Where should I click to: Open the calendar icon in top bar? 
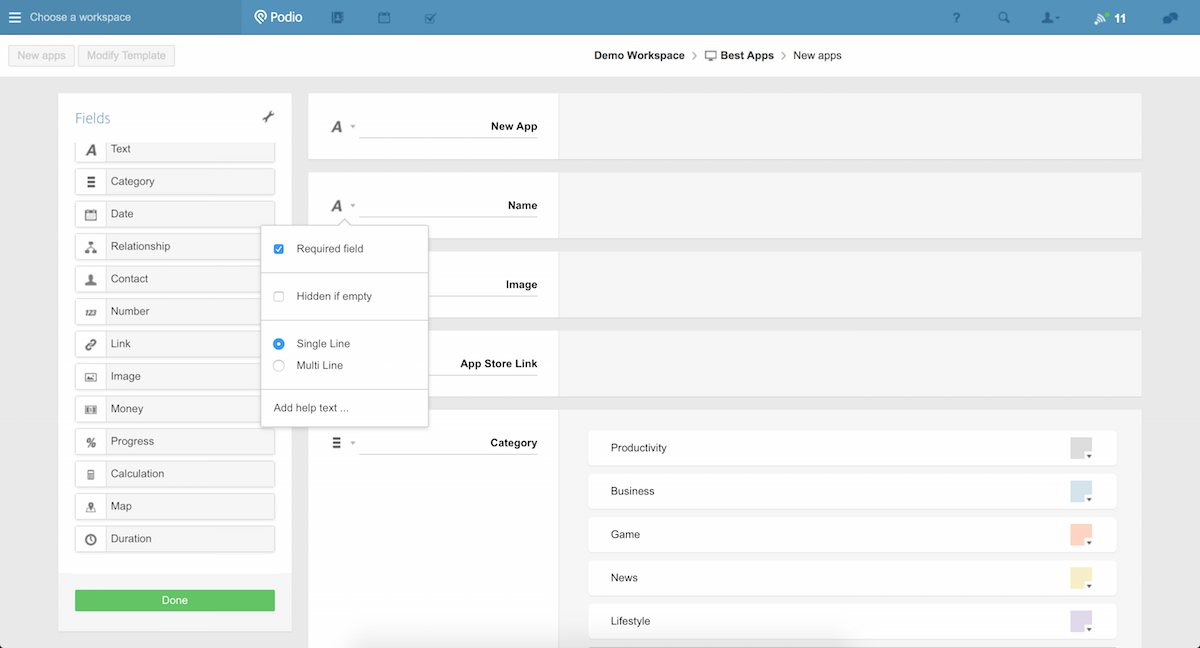pyautogui.click(x=384, y=18)
